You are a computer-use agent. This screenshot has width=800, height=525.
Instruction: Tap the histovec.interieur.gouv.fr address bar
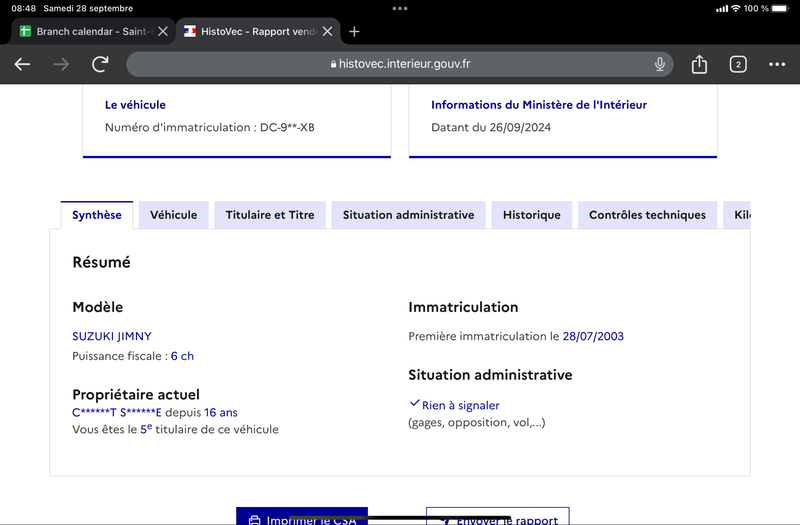point(399,64)
